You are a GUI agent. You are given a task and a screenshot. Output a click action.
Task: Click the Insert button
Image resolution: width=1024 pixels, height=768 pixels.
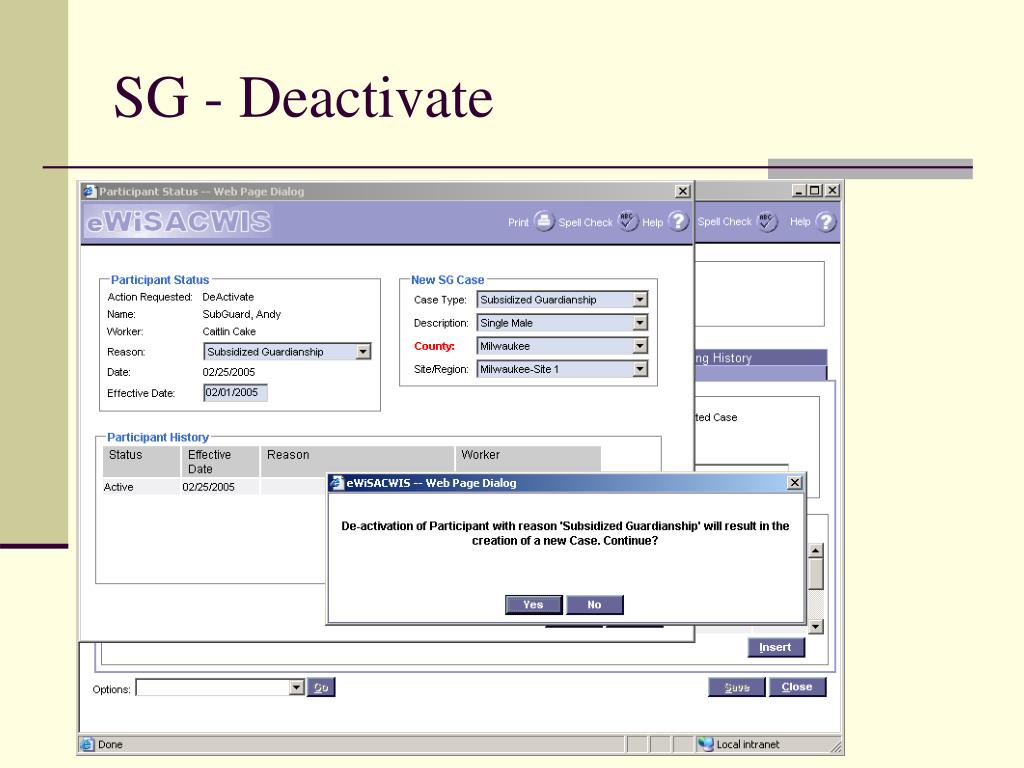tap(776, 647)
